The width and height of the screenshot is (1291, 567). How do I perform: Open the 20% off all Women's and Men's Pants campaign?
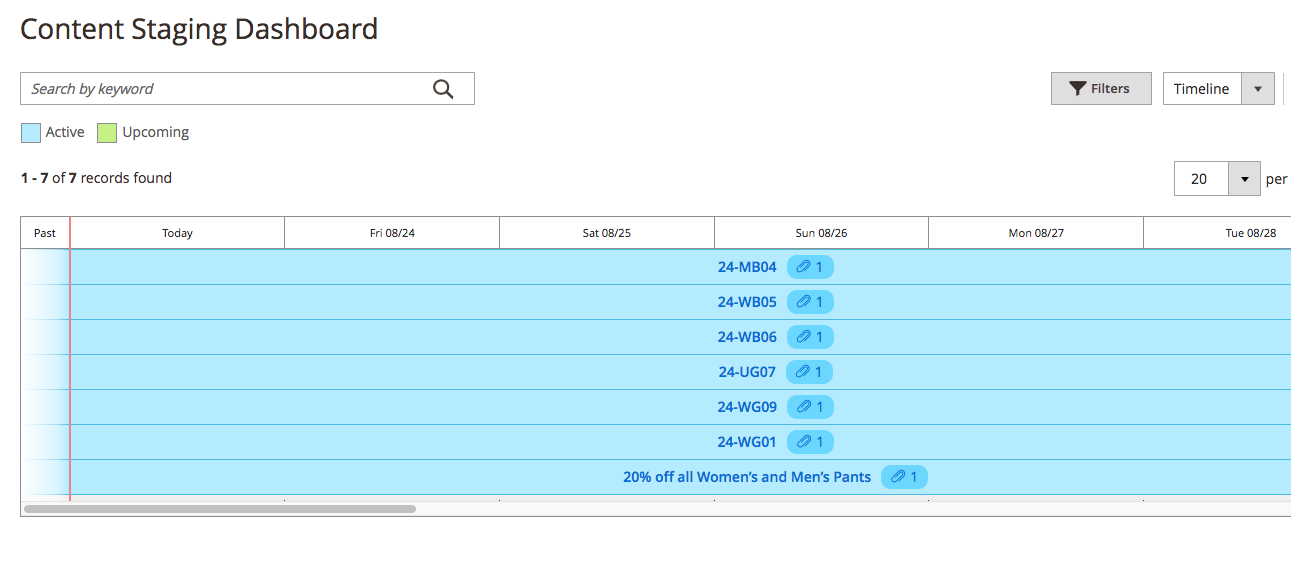pyautogui.click(x=747, y=477)
